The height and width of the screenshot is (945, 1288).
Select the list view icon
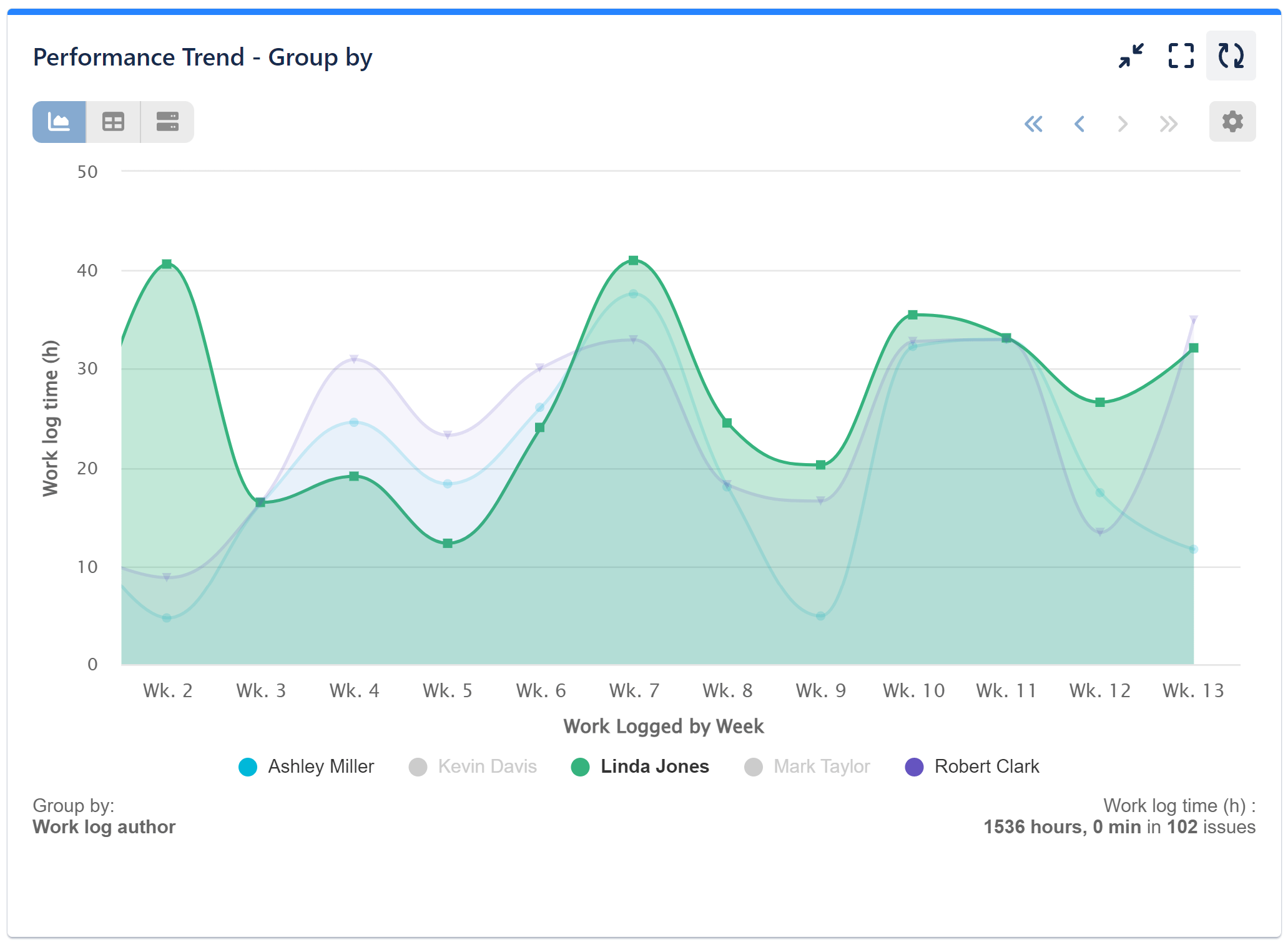[x=167, y=122]
